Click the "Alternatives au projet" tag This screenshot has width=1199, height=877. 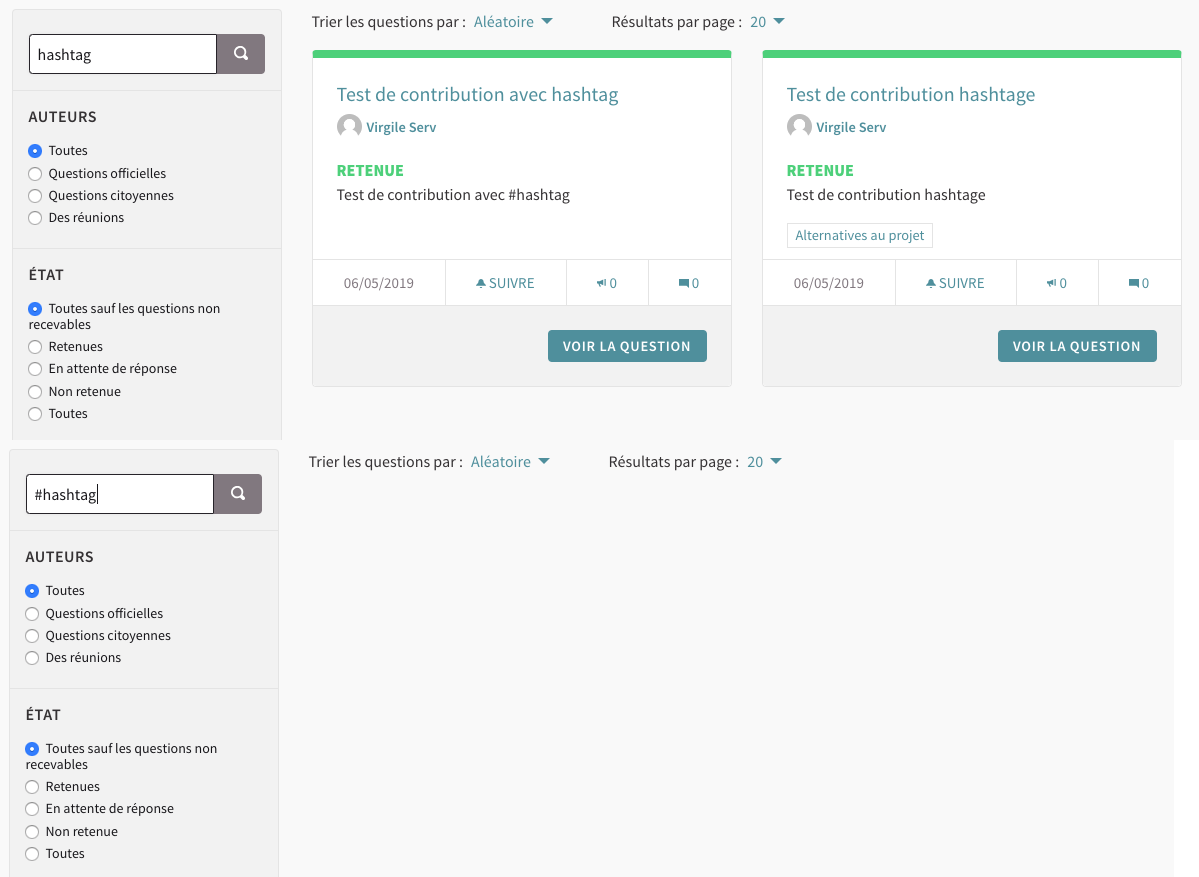(859, 236)
